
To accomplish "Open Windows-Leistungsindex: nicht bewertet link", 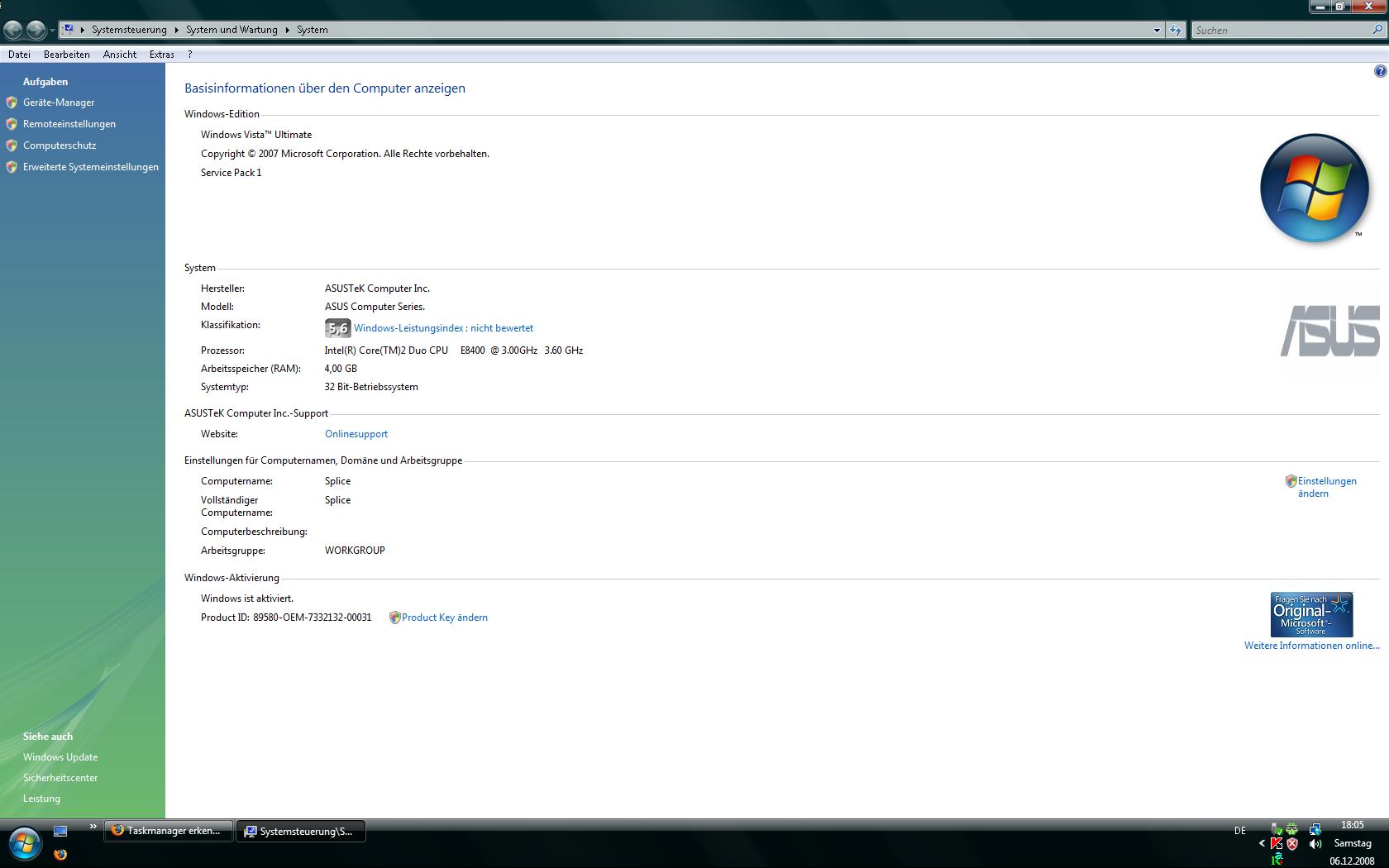I will (x=443, y=328).
